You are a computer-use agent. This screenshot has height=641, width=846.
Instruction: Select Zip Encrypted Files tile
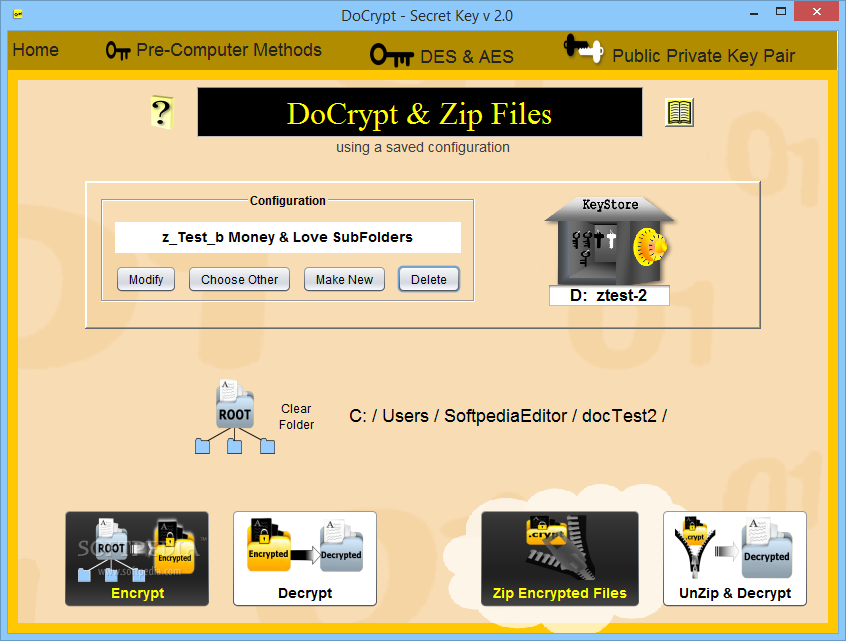pos(560,559)
